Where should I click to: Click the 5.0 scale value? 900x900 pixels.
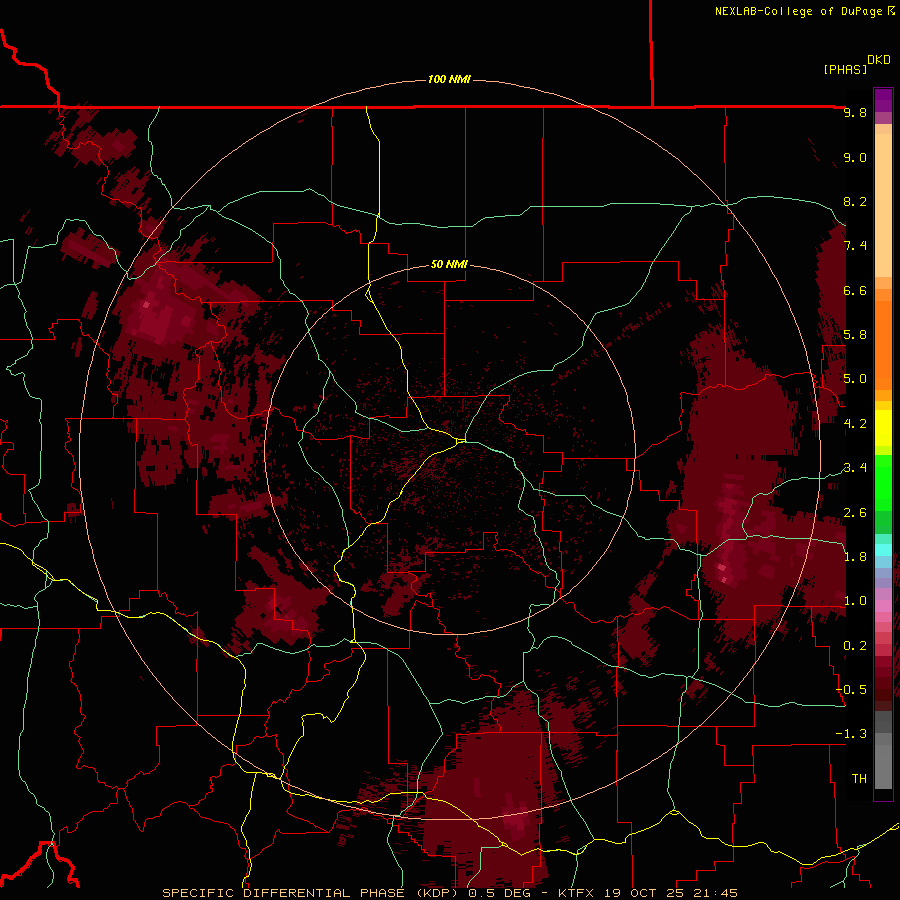pos(855,379)
